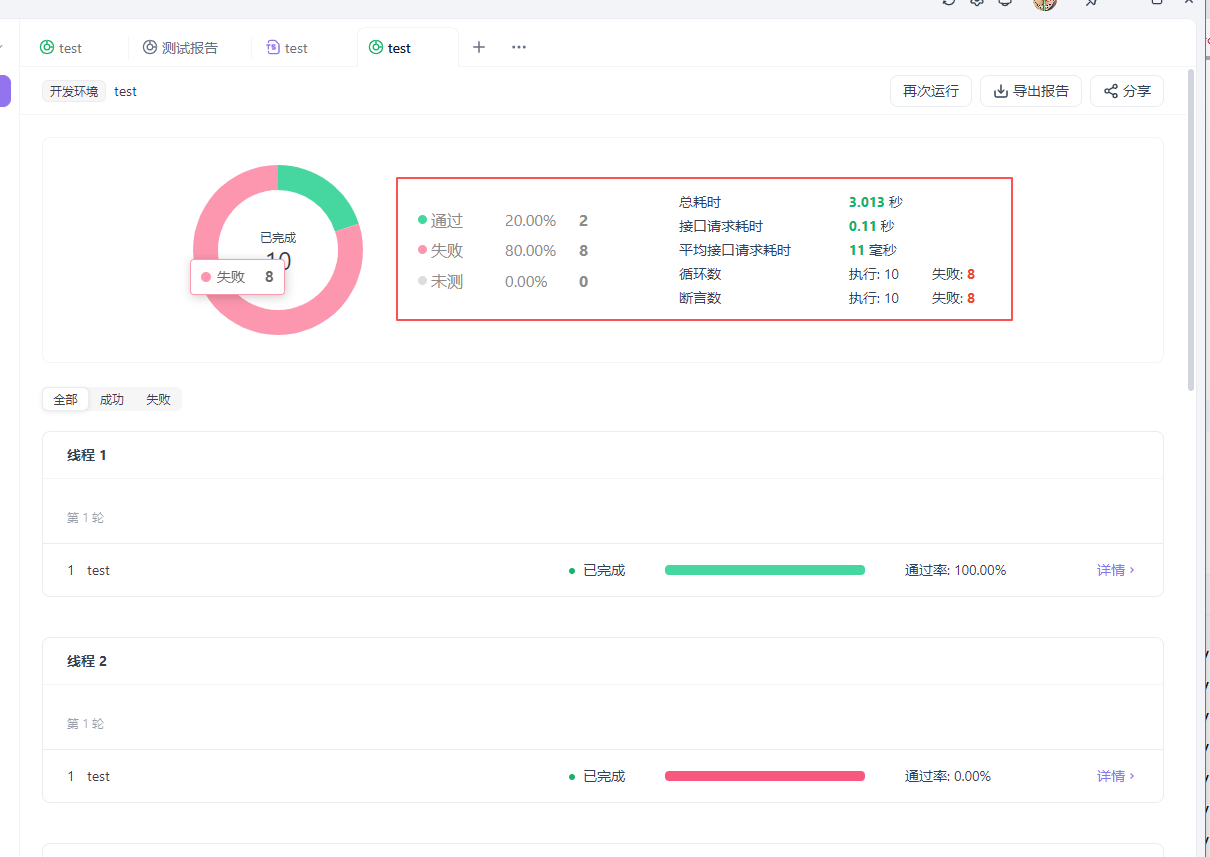This screenshot has height=857, width=1210.
Task: Click the user avatar in the top bar
Action: point(1045,4)
